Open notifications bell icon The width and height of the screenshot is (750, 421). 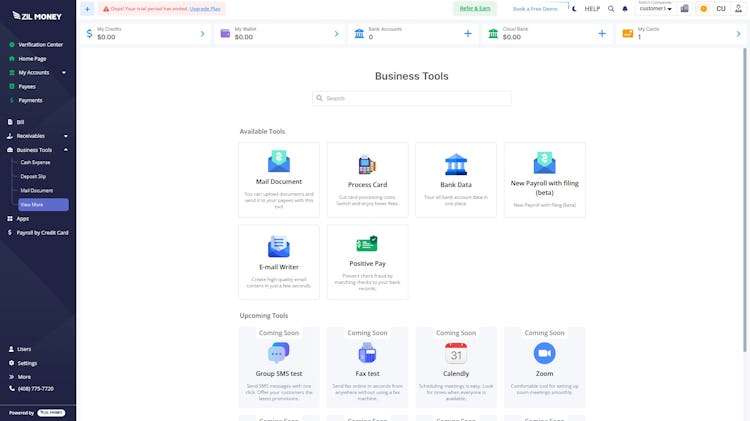click(x=625, y=9)
